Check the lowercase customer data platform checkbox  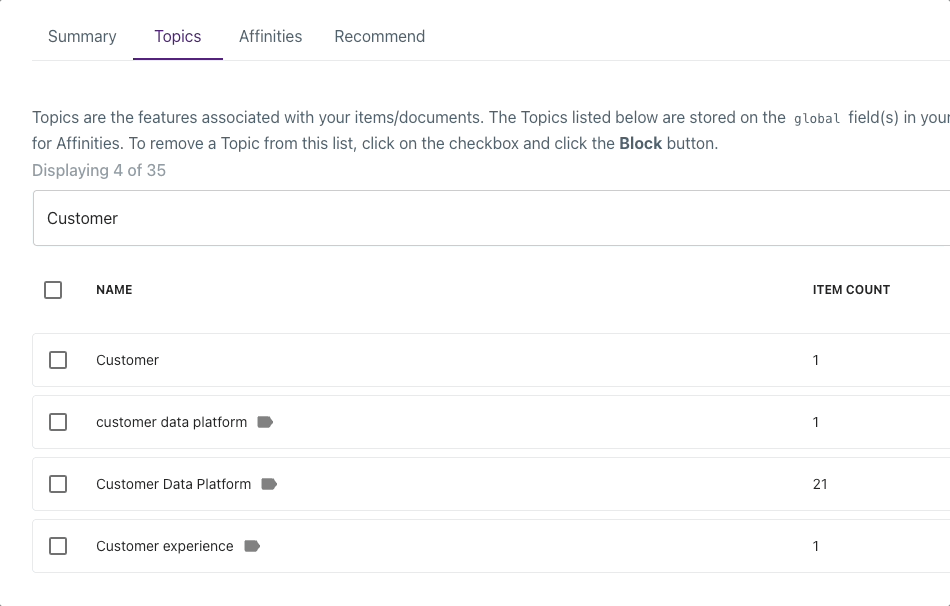tap(58, 422)
